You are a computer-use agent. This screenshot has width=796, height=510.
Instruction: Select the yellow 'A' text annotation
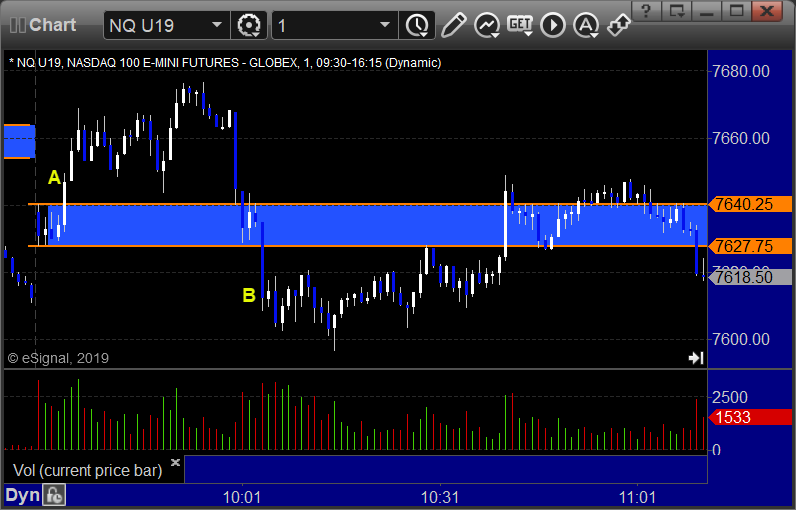click(x=54, y=178)
